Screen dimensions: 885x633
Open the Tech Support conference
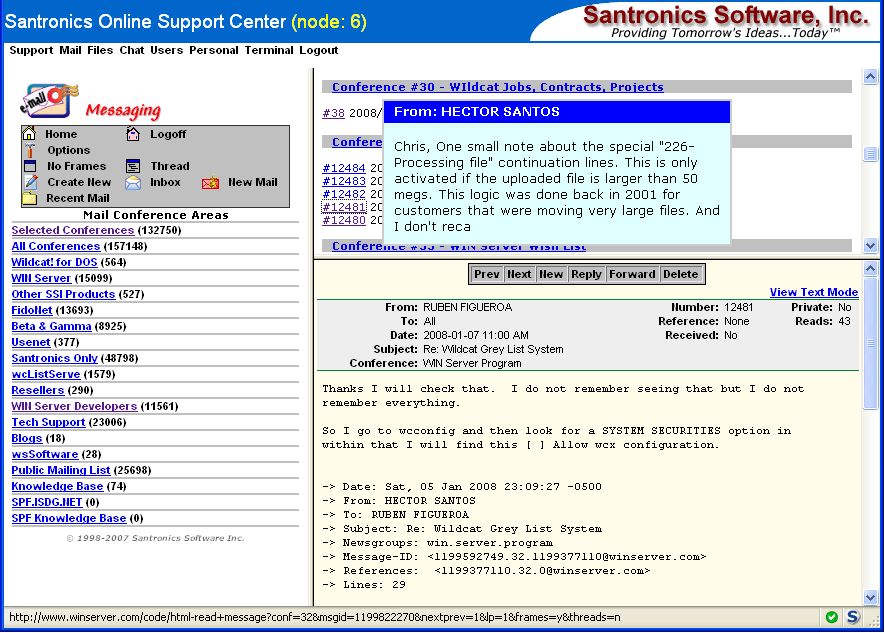(48, 422)
